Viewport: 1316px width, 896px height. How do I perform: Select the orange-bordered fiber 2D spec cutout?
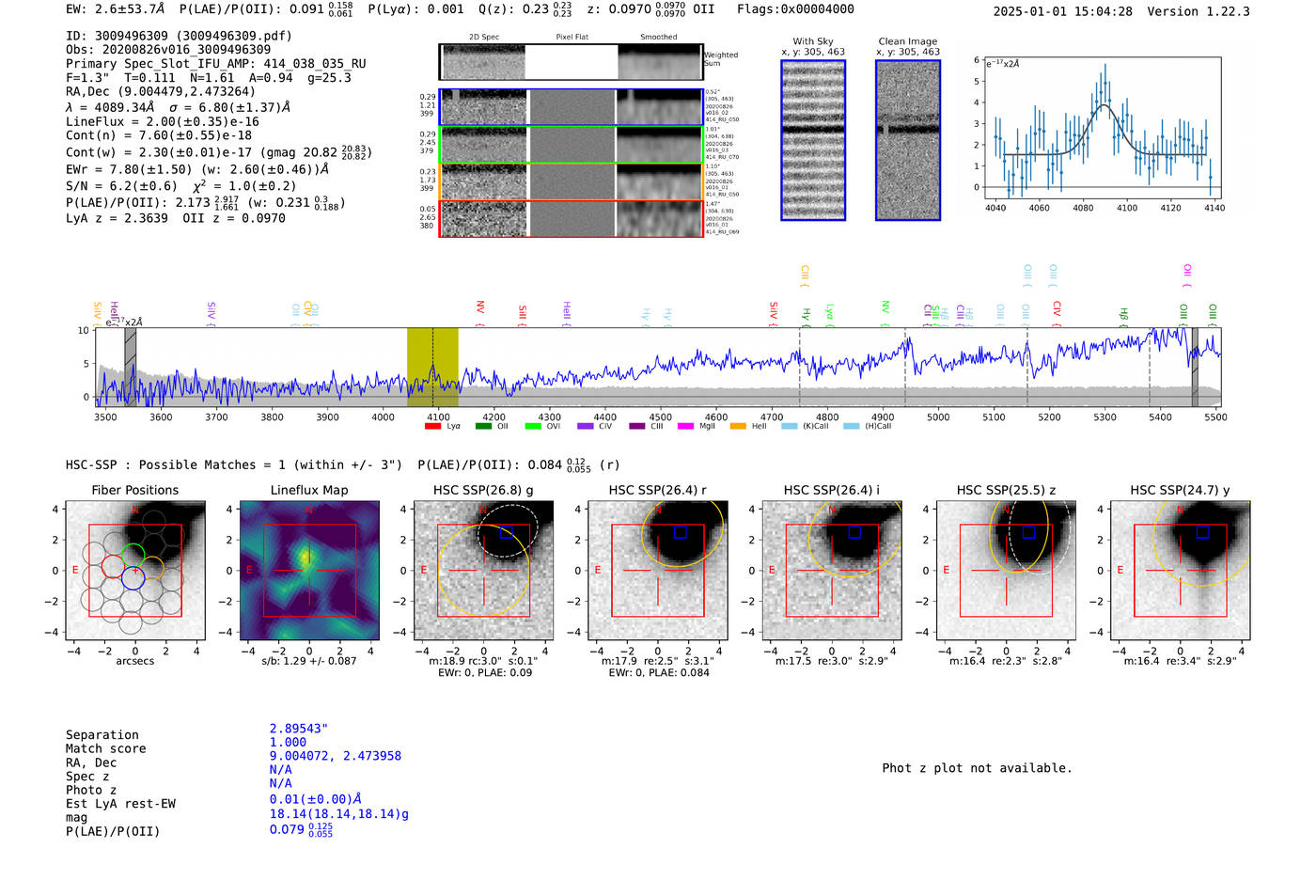483,181
